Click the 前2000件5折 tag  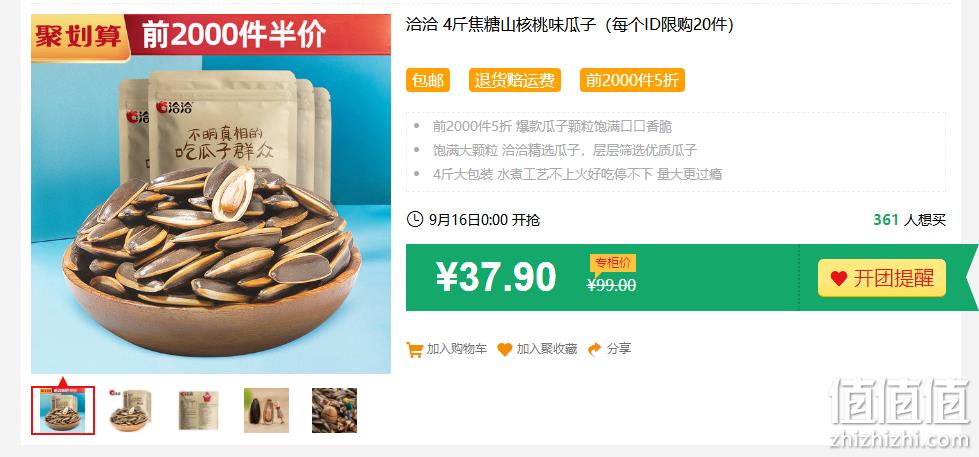tap(632, 81)
